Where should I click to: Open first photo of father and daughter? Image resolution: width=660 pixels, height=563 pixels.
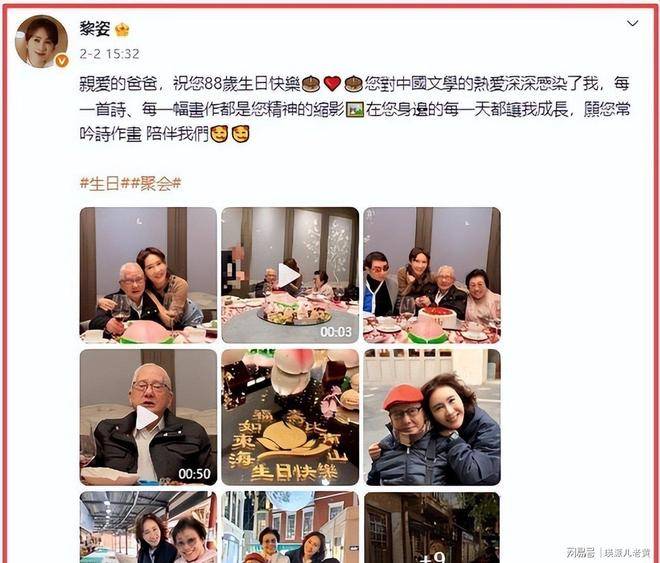(x=148, y=275)
